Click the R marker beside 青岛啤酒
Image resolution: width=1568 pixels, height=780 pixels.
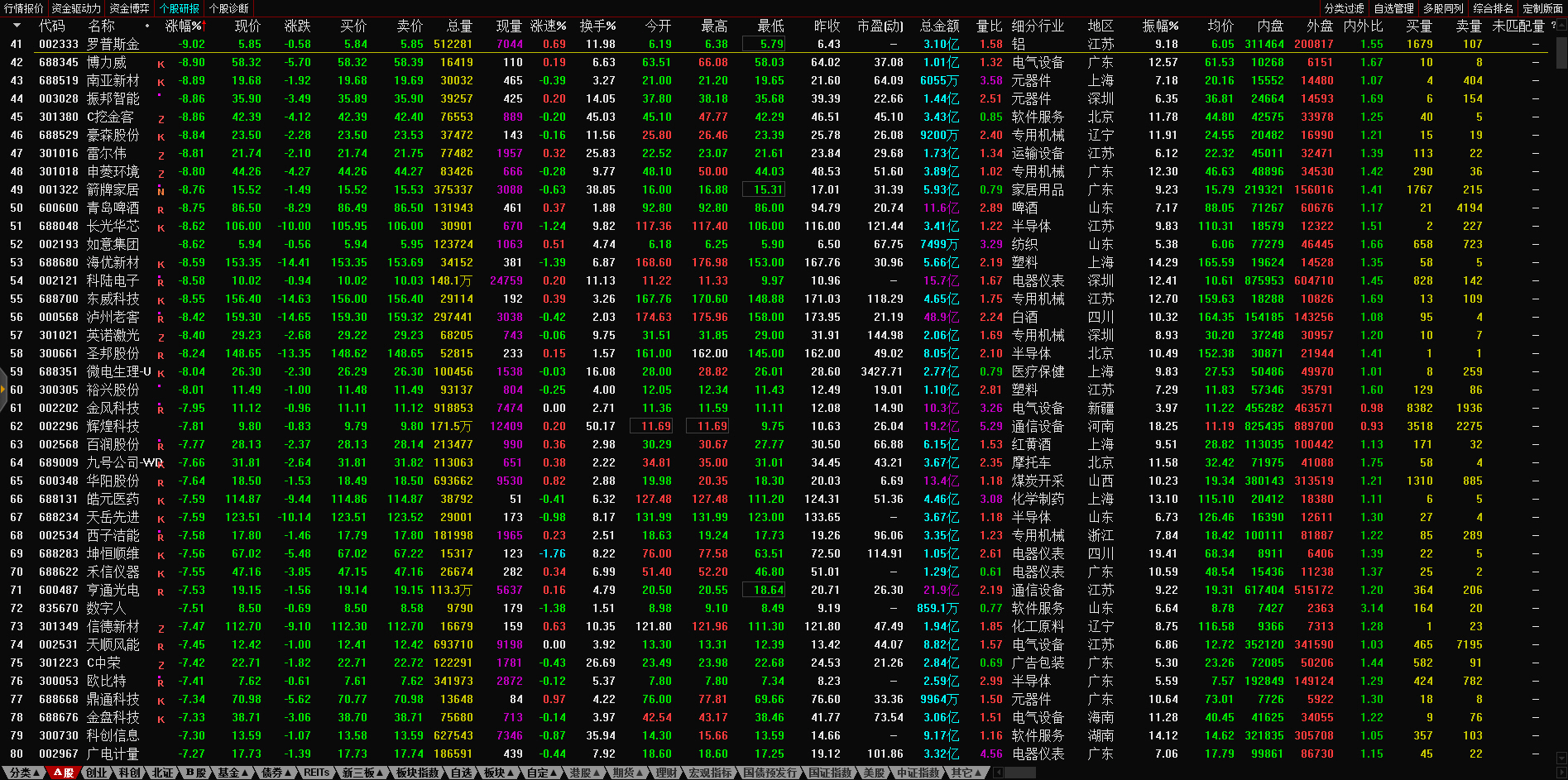pyautogui.click(x=161, y=209)
